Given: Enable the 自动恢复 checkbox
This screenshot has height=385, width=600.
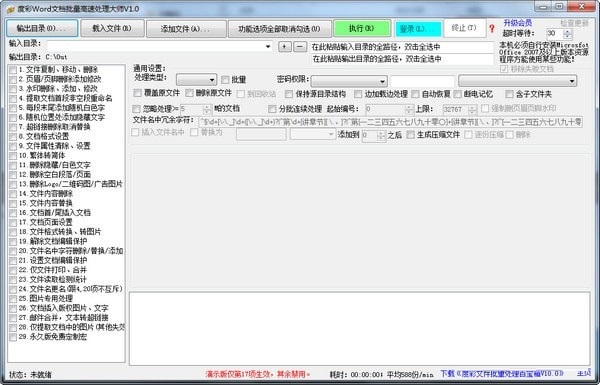Looking at the screenshot, I should (x=415, y=94).
